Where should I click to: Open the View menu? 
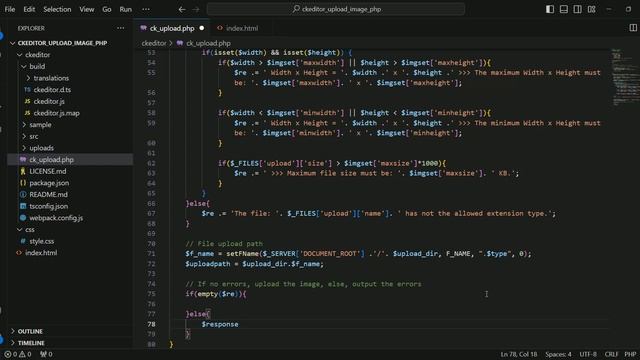point(87,9)
